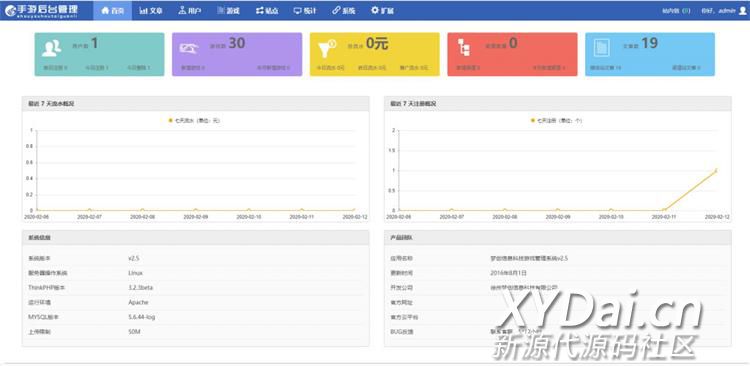Viewport: 750px width, 366px height.
Task: Click the 手游后台管理 logo
Action: tap(41, 10)
